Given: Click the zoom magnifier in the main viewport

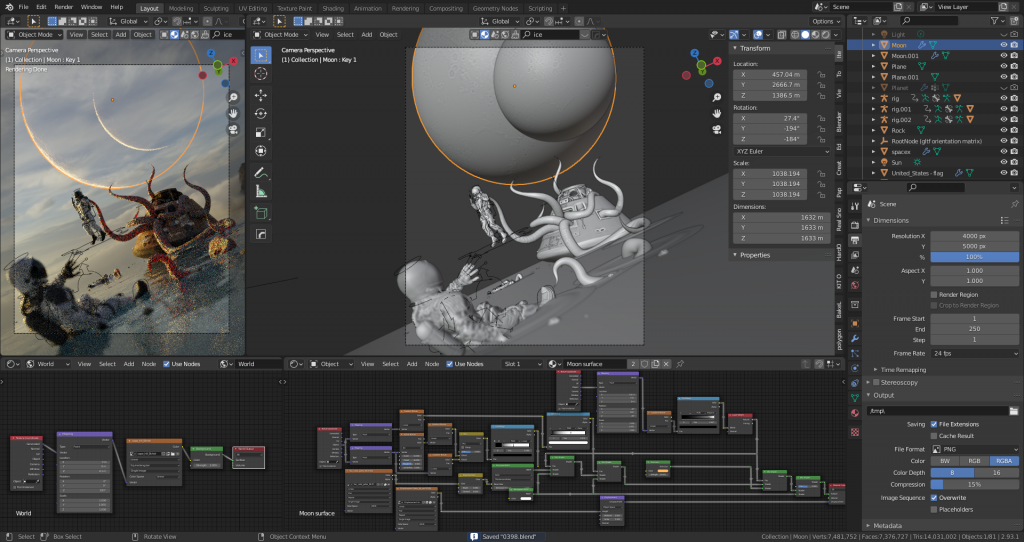Looking at the screenshot, I should 716,98.
